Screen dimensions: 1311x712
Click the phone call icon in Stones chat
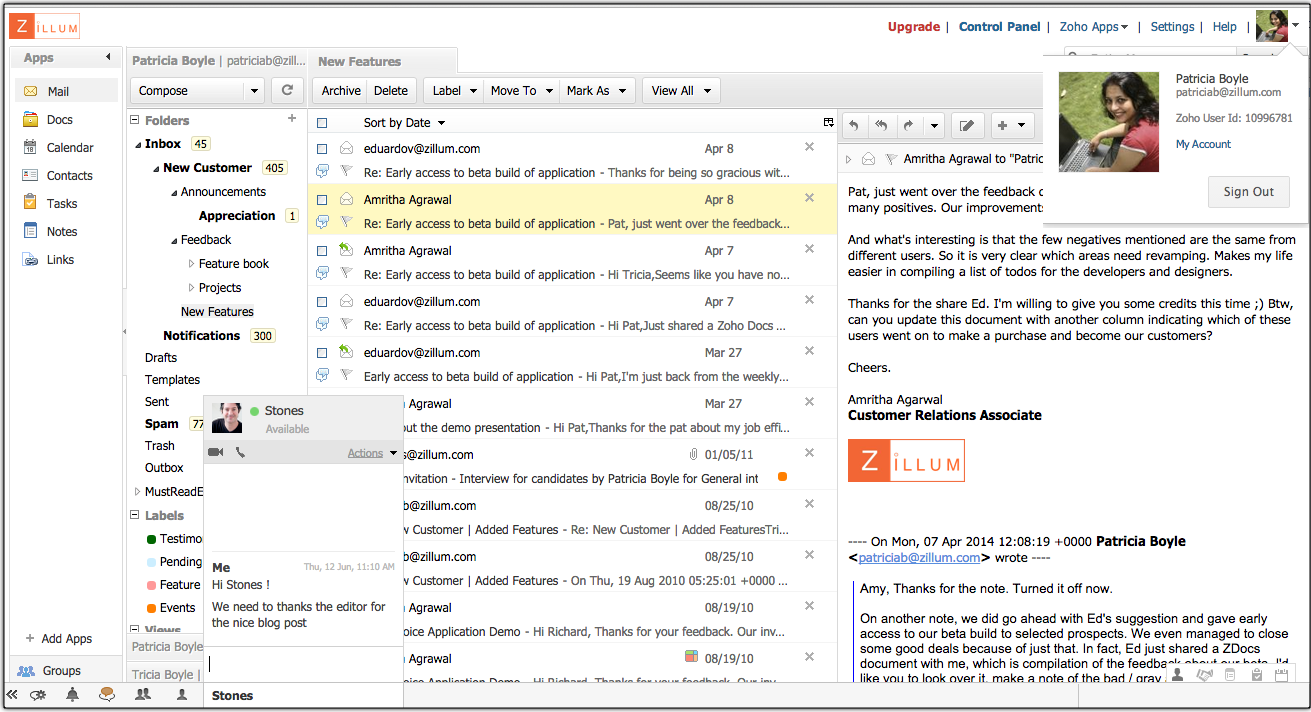[x=240, y=453]
